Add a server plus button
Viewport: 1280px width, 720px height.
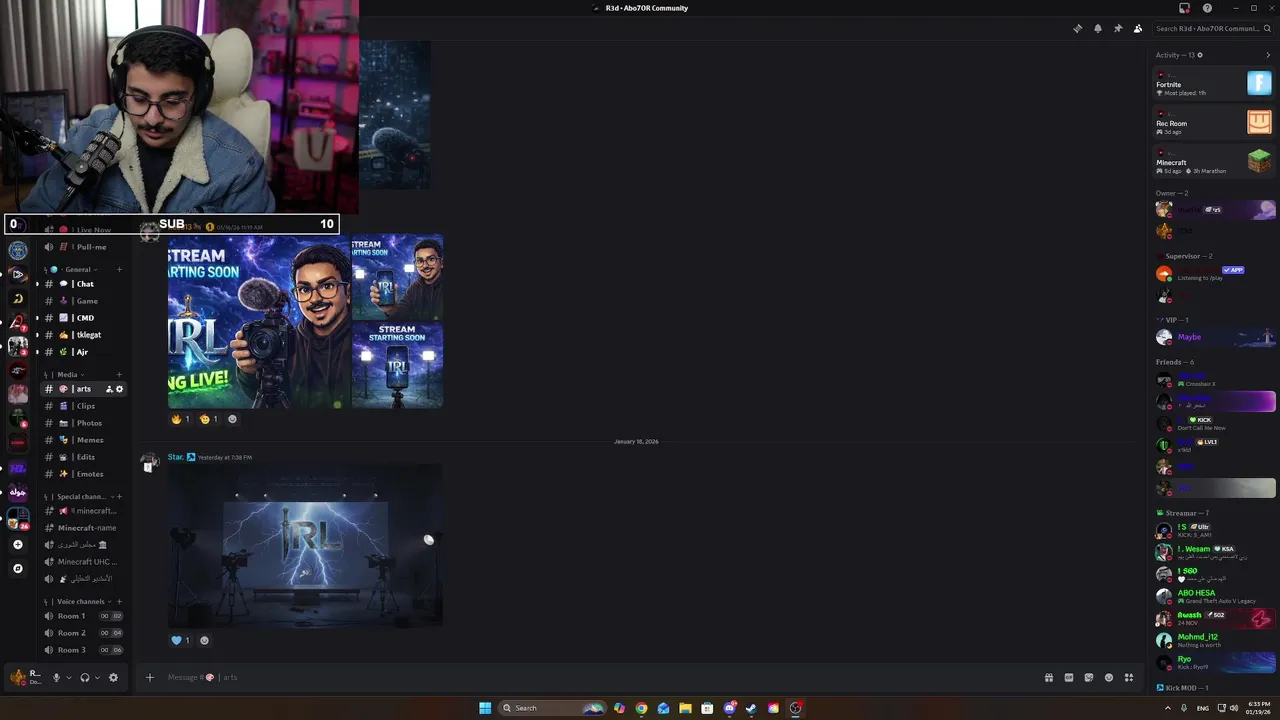pos(17,545)
